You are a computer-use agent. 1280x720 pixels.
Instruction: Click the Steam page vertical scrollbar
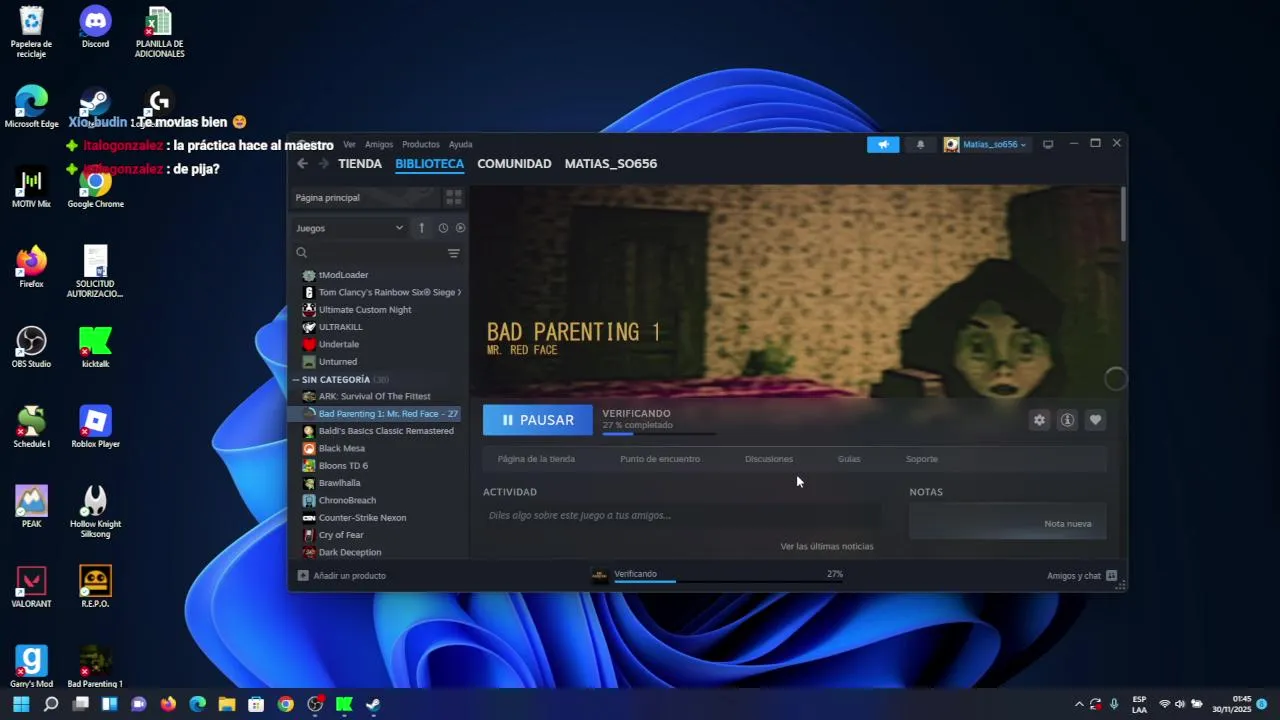pos(1123,214)
